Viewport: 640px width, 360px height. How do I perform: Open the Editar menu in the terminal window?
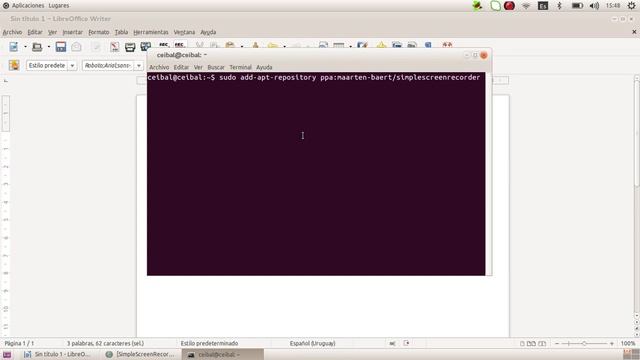(181, 67)
